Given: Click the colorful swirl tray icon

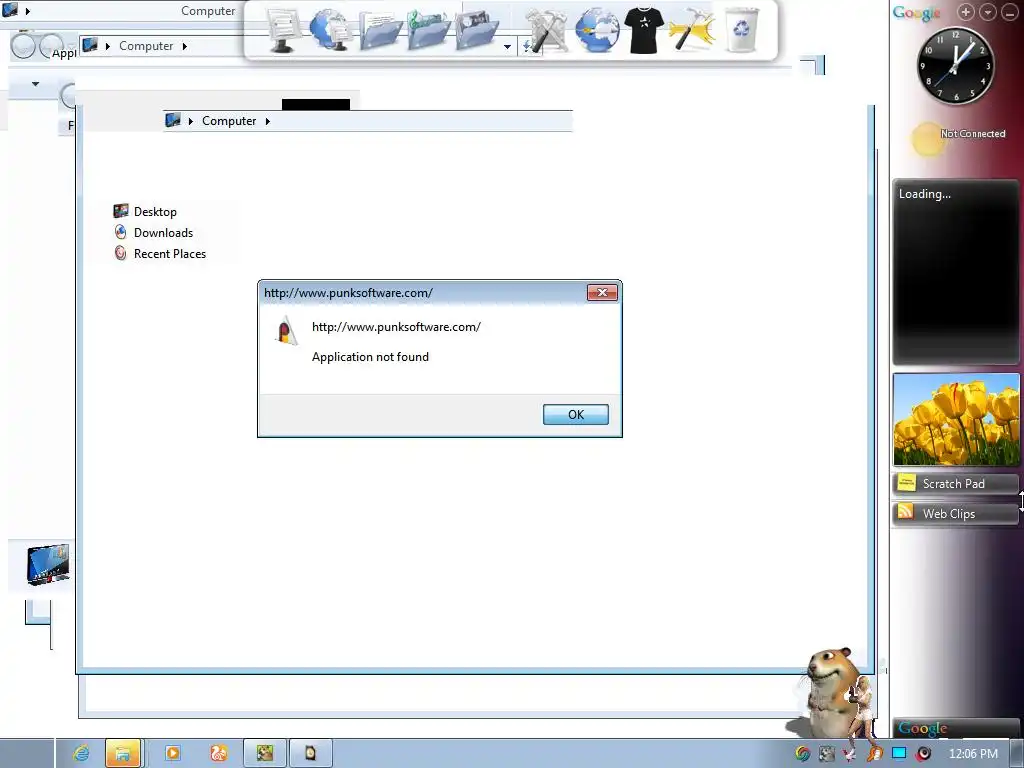Looking at the screenshot, I should 803,754.
